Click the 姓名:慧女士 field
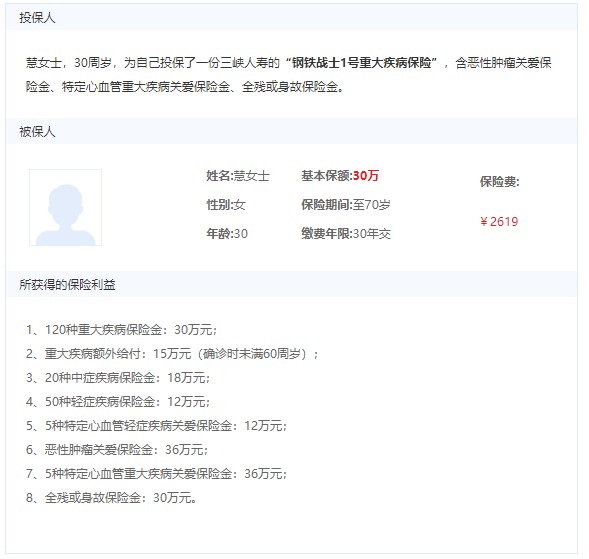 [238, 176]
